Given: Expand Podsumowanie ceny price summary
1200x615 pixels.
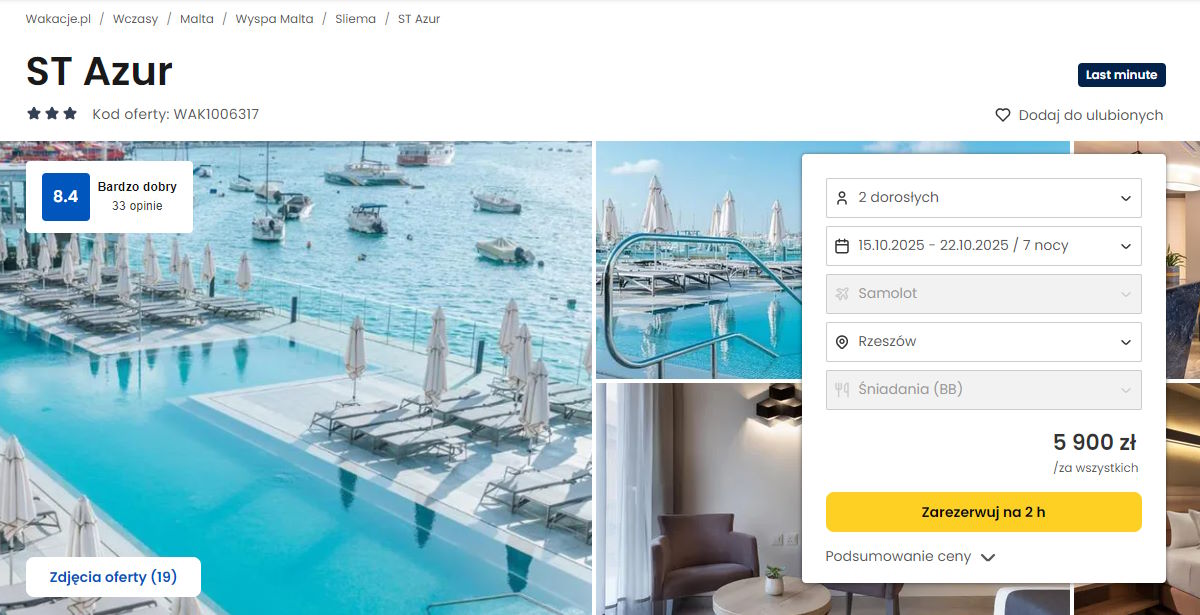Looking at the screenshot, I should [x=910, y=557].
